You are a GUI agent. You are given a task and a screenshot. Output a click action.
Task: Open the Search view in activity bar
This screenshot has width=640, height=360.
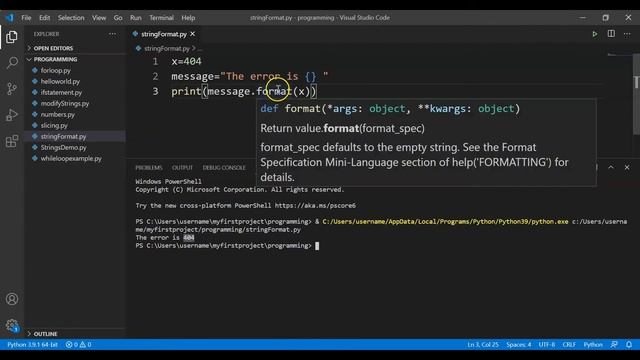[x=12, y=62]
